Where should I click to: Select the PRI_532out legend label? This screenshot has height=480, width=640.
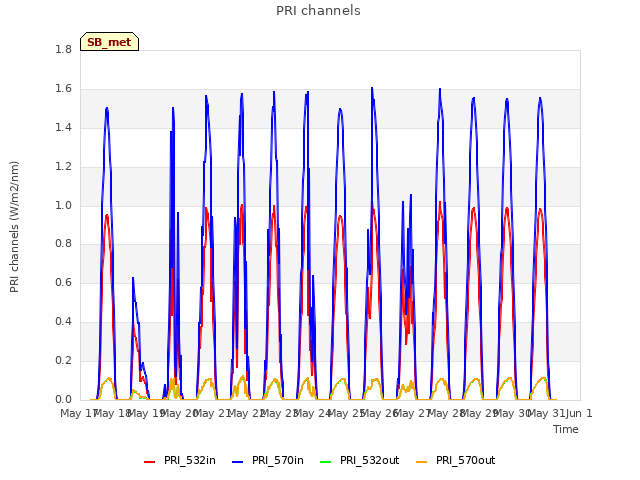(x=370, y=460)
